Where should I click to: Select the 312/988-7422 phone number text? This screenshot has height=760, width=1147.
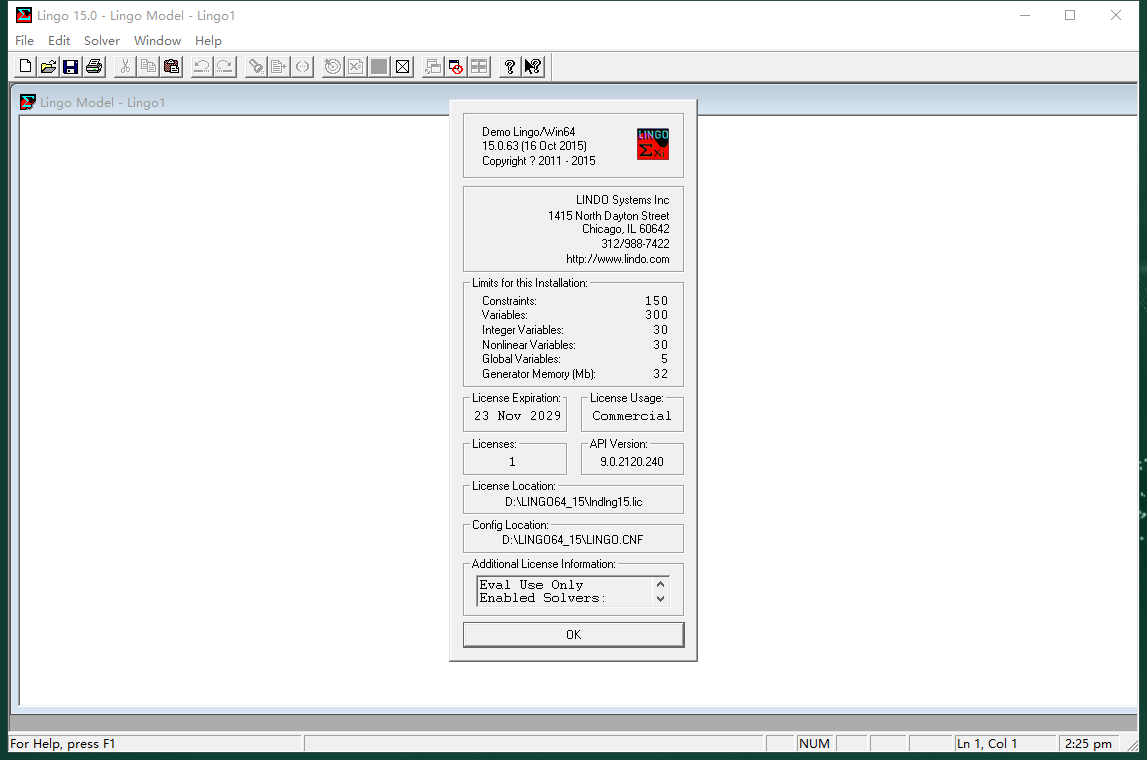click(x=635, y=244)
